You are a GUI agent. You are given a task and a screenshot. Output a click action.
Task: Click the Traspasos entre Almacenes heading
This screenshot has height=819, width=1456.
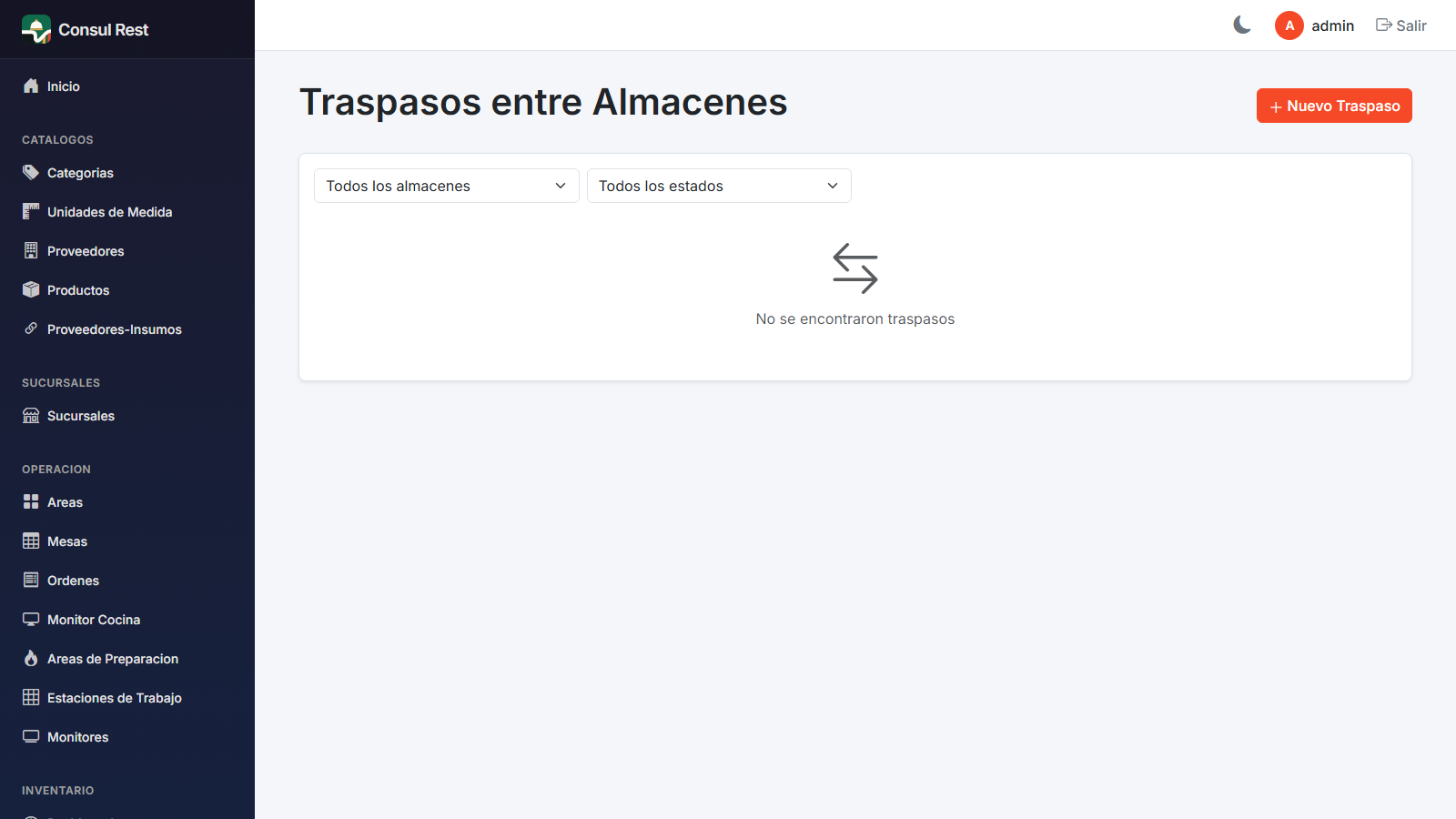pyautogui.click(x=543, y=102)
